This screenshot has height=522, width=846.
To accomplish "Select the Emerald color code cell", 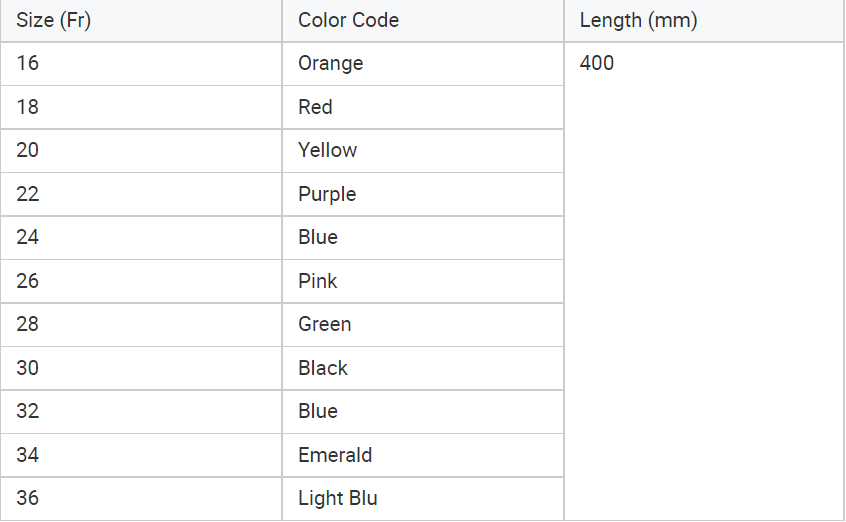I will [x=423, y=455].
